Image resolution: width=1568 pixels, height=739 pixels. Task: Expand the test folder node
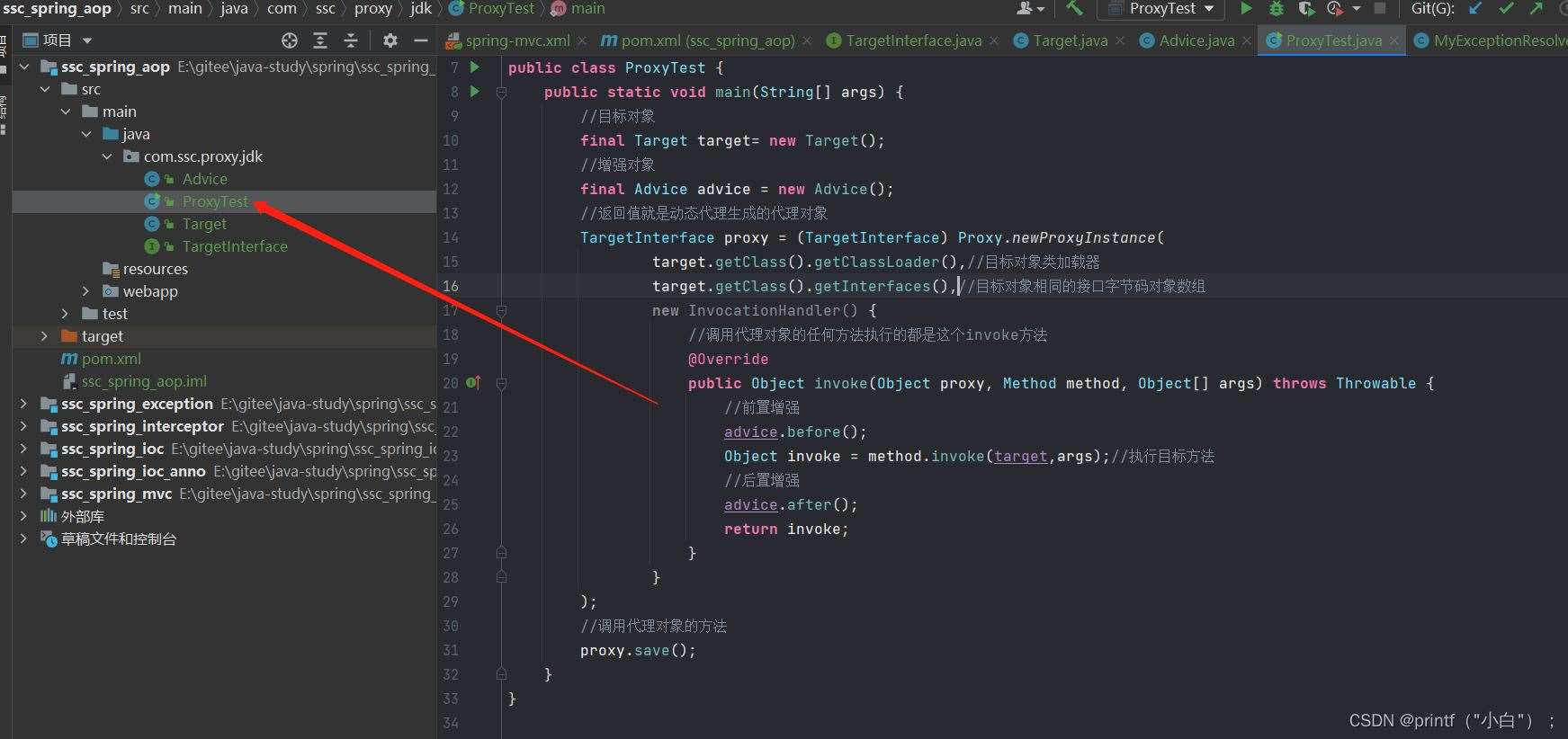click(66, 314)
